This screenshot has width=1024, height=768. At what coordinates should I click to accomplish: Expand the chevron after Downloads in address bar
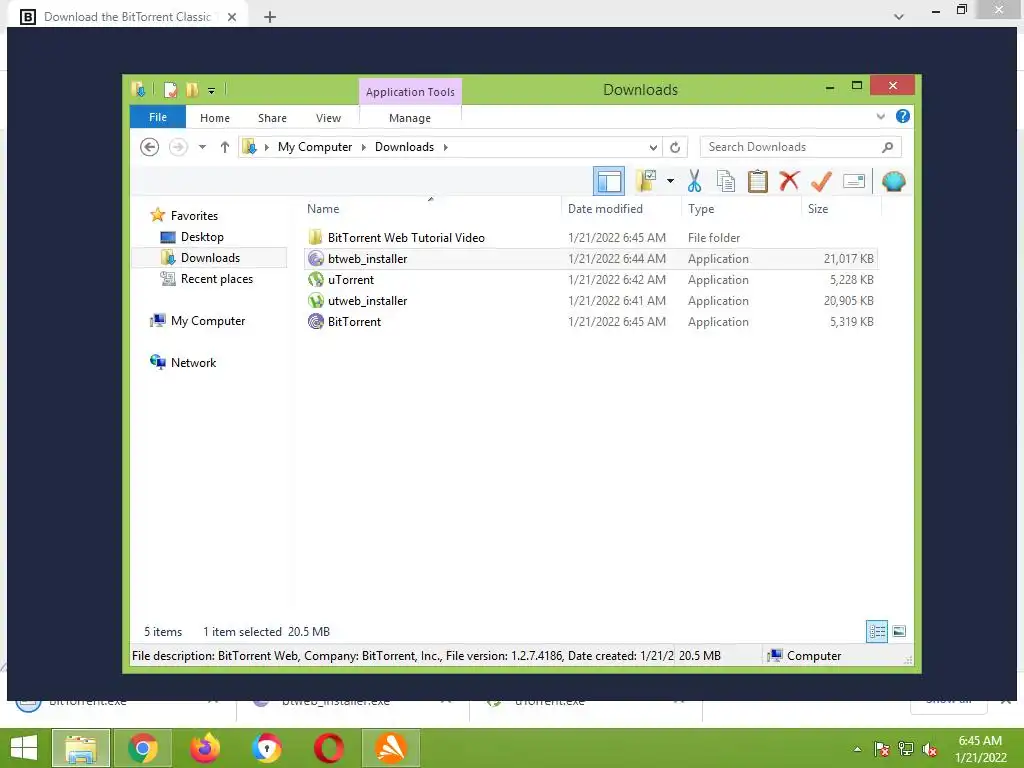tap(445, 147)
